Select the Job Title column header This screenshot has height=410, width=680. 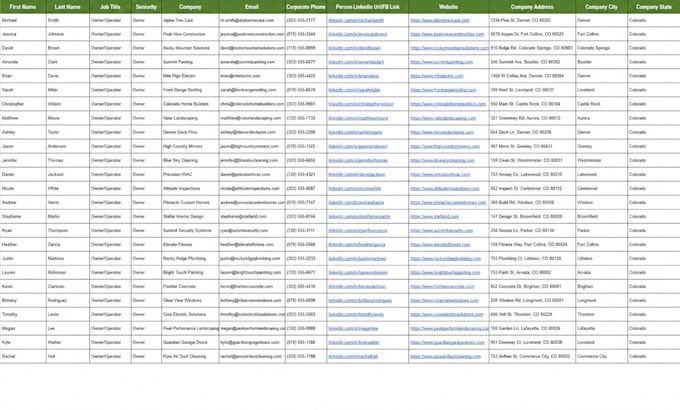110,7
